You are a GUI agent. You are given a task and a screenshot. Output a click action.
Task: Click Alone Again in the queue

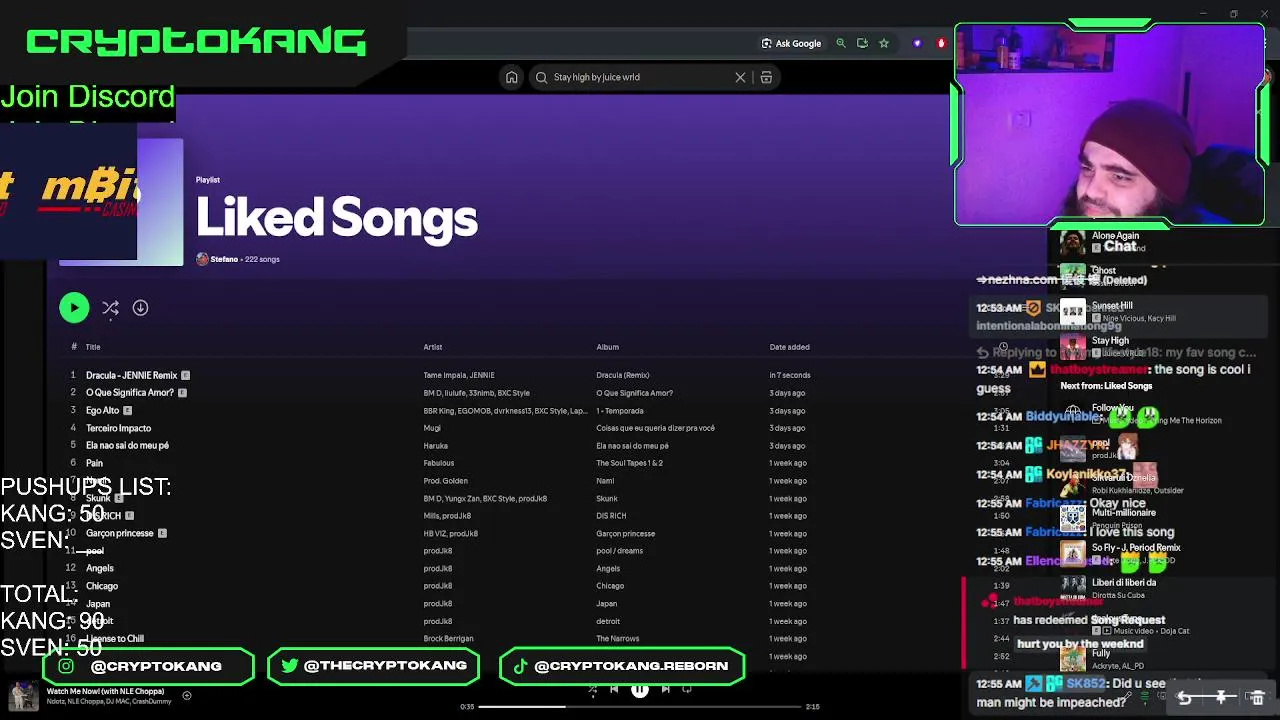point(1115,235)
